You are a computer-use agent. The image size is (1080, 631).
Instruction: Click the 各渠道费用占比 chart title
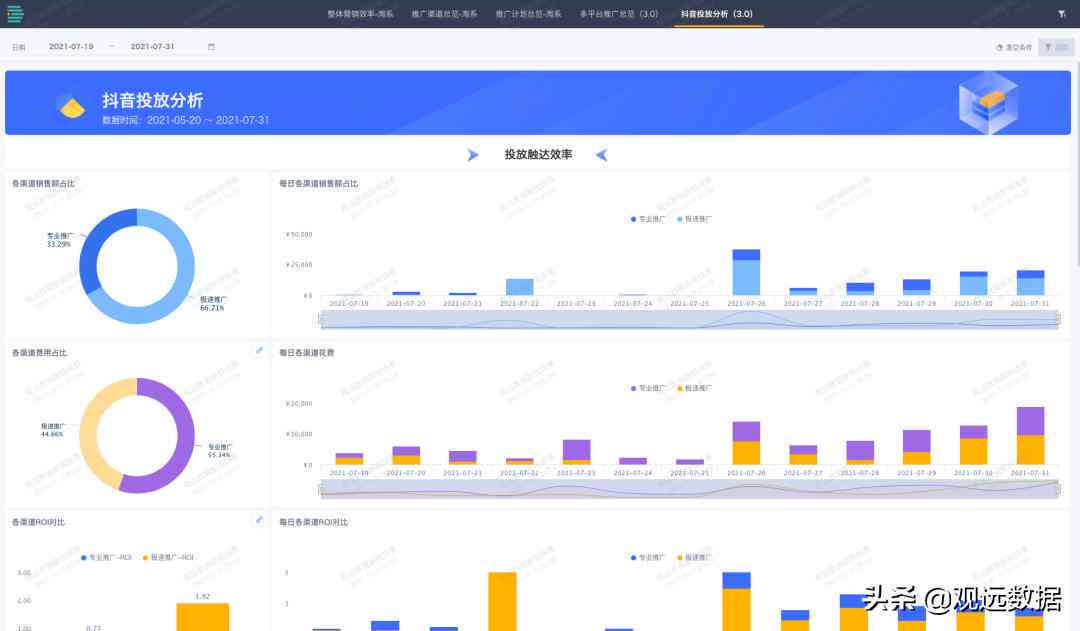coord(39,353)
